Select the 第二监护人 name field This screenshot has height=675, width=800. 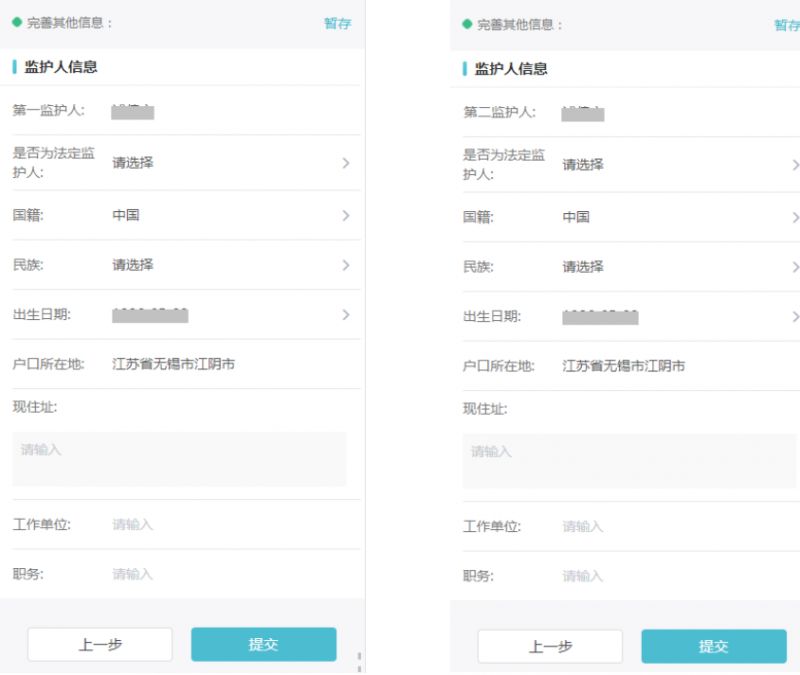coord(583,114)
